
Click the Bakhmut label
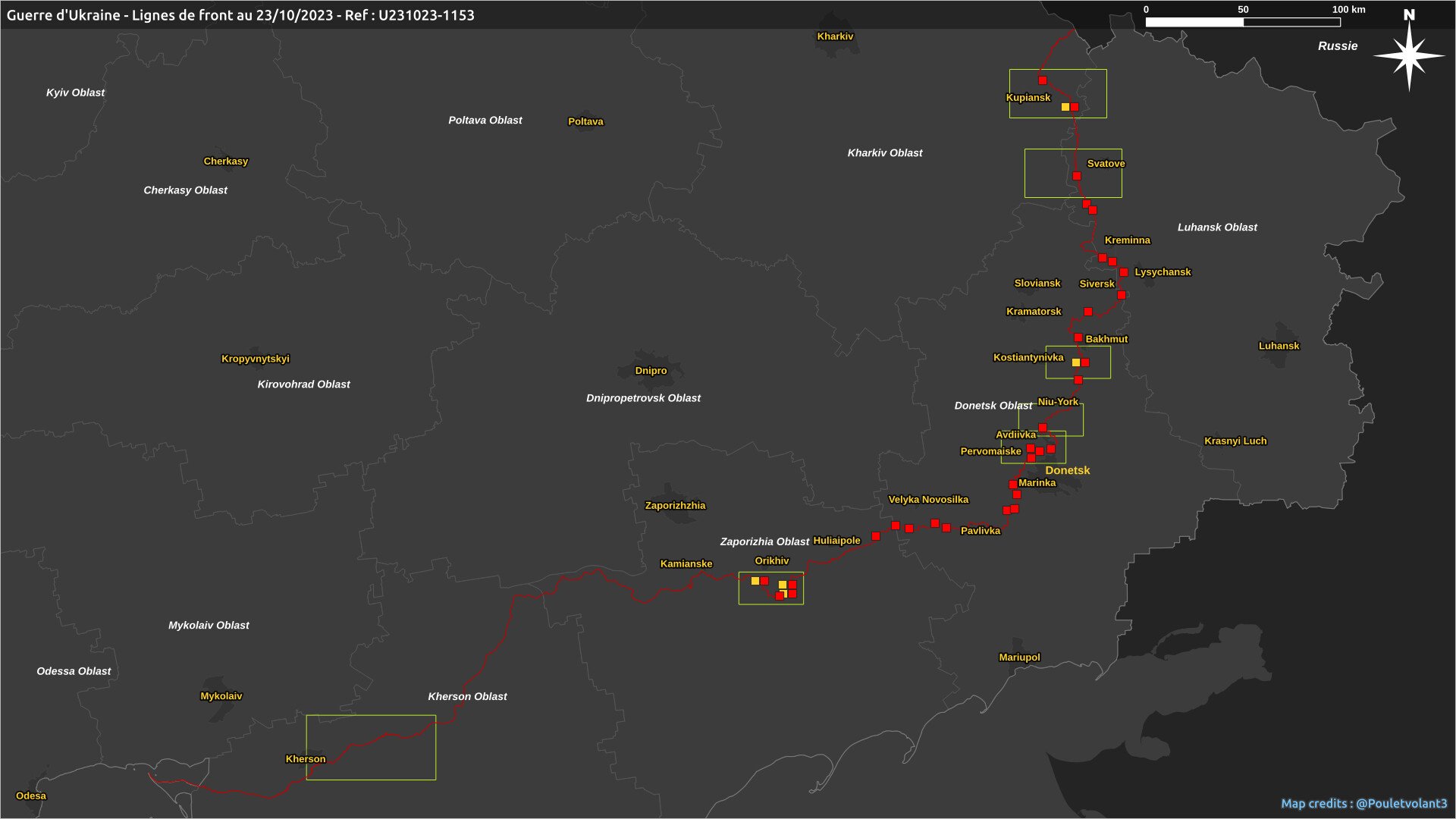pyautogui.click(x=1106, y=339)
